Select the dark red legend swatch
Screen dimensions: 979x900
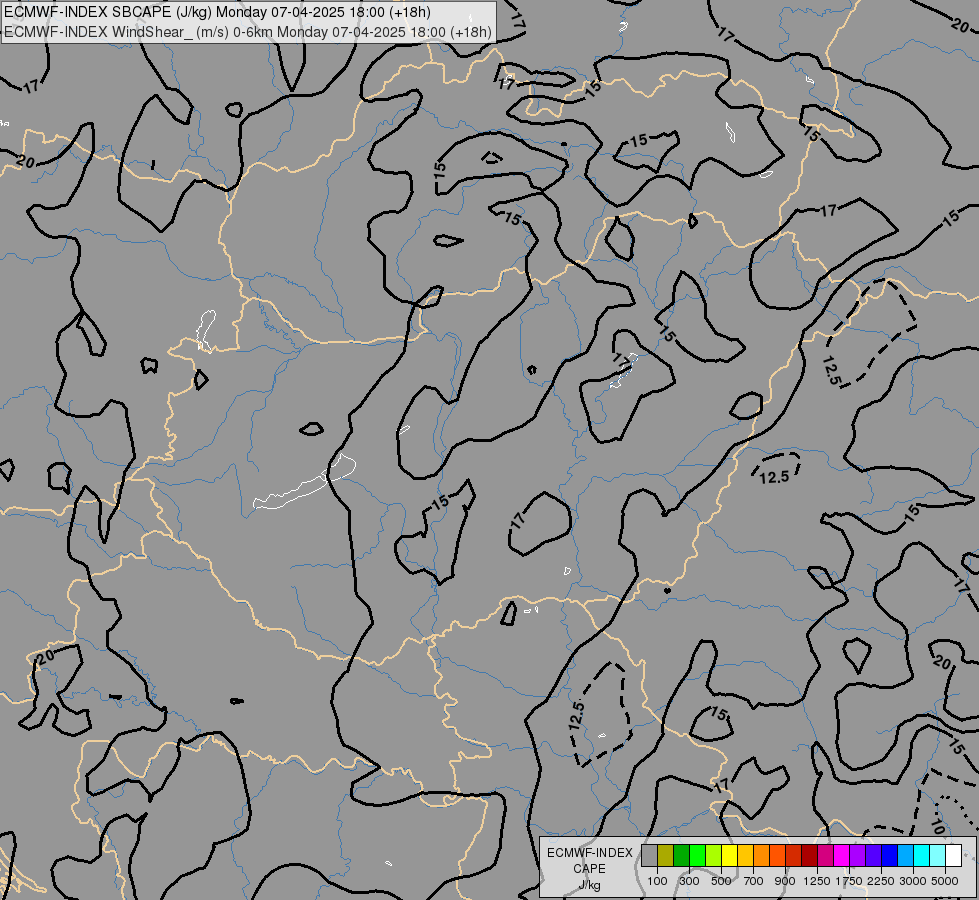810,856
